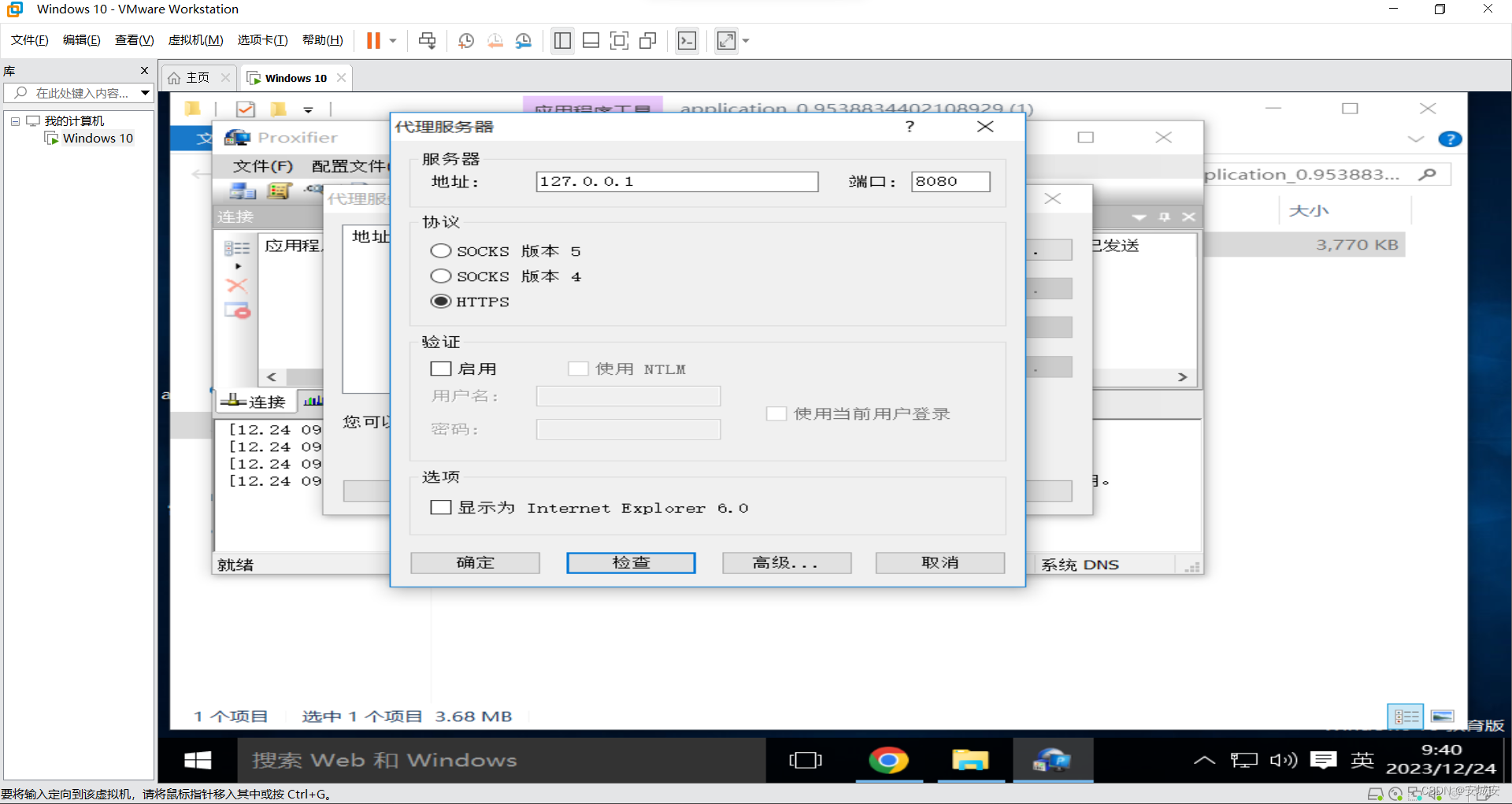The image size is (1512, 804).
Task: Click the Proxifier left scroll arrow
Action: [272, 377]
